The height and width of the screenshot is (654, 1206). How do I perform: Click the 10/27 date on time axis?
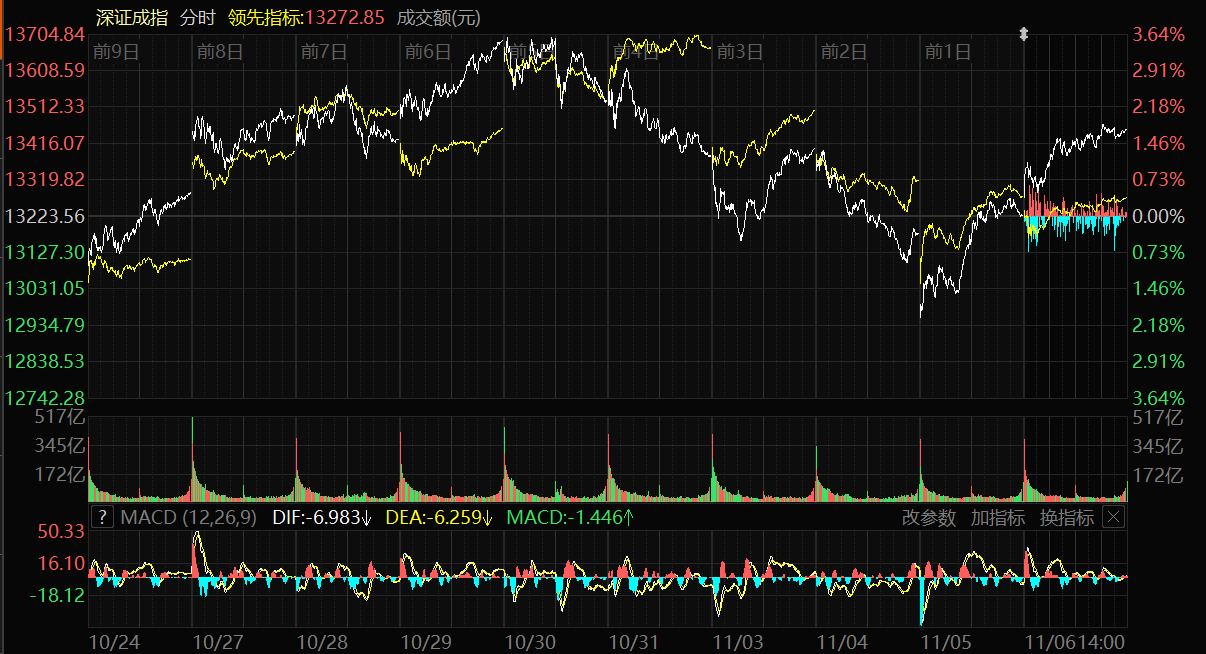216,640
